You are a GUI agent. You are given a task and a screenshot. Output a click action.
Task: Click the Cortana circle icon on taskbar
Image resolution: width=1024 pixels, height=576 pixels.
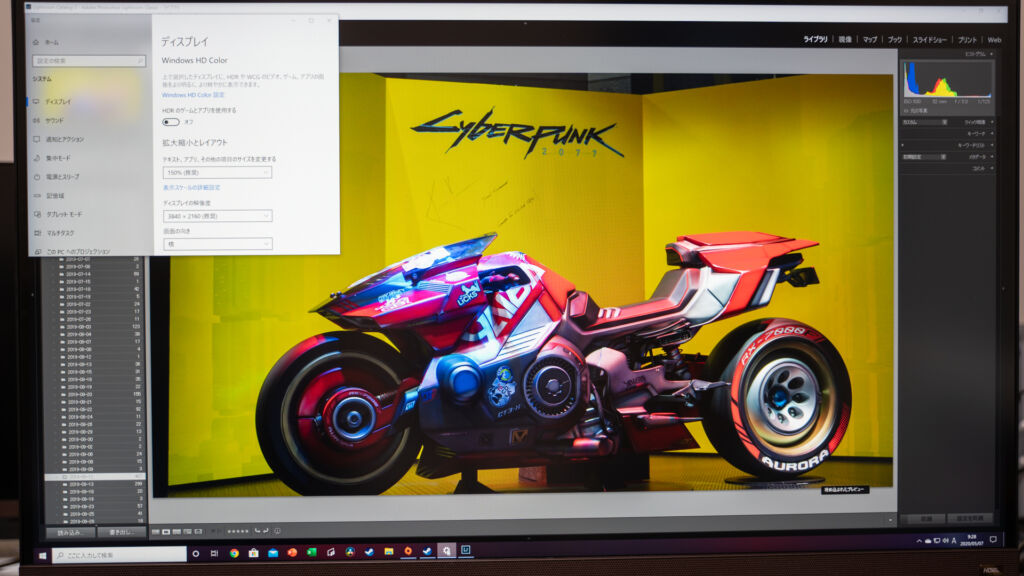pyautogui.click(x=195, y=554)
